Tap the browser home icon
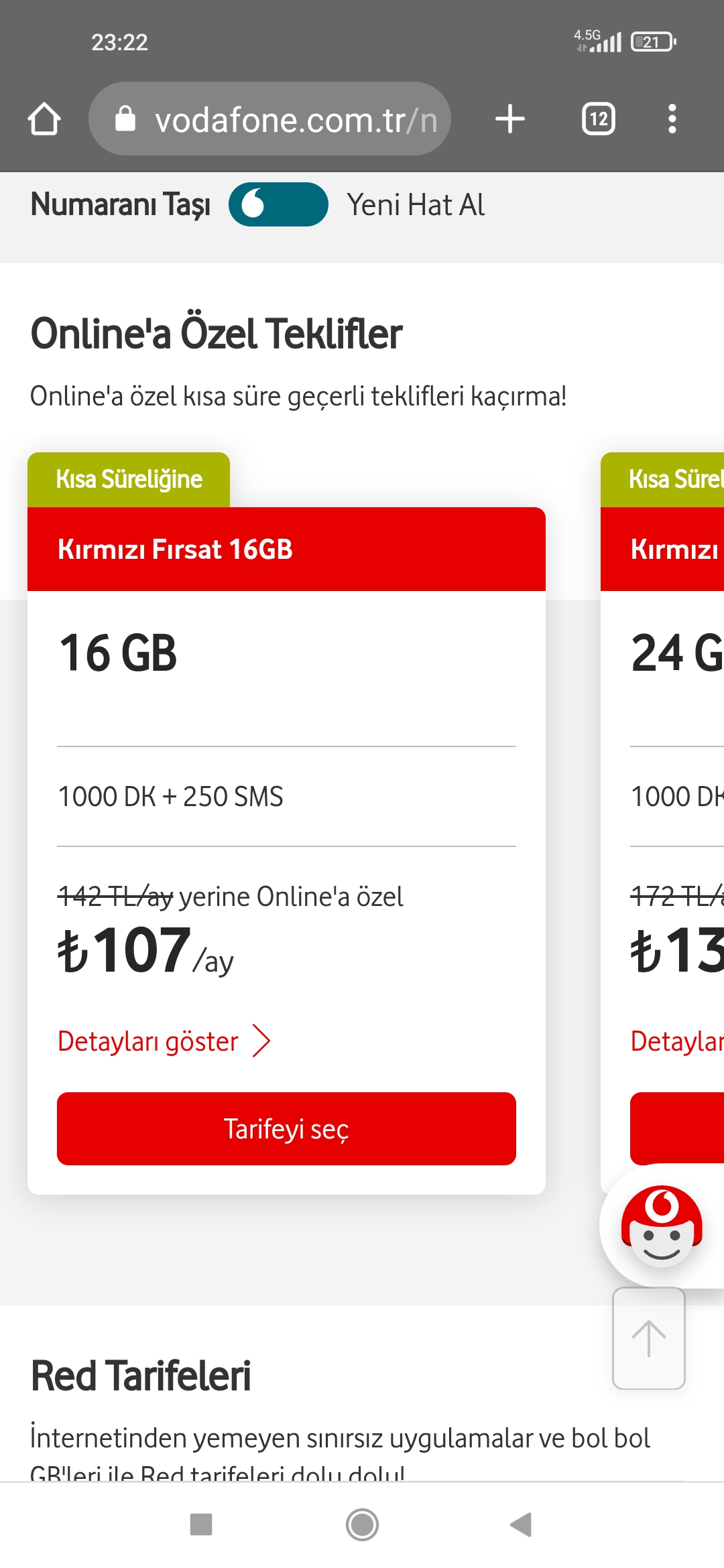Viewport: 724px width, 1568px height. tap(44, 119)
